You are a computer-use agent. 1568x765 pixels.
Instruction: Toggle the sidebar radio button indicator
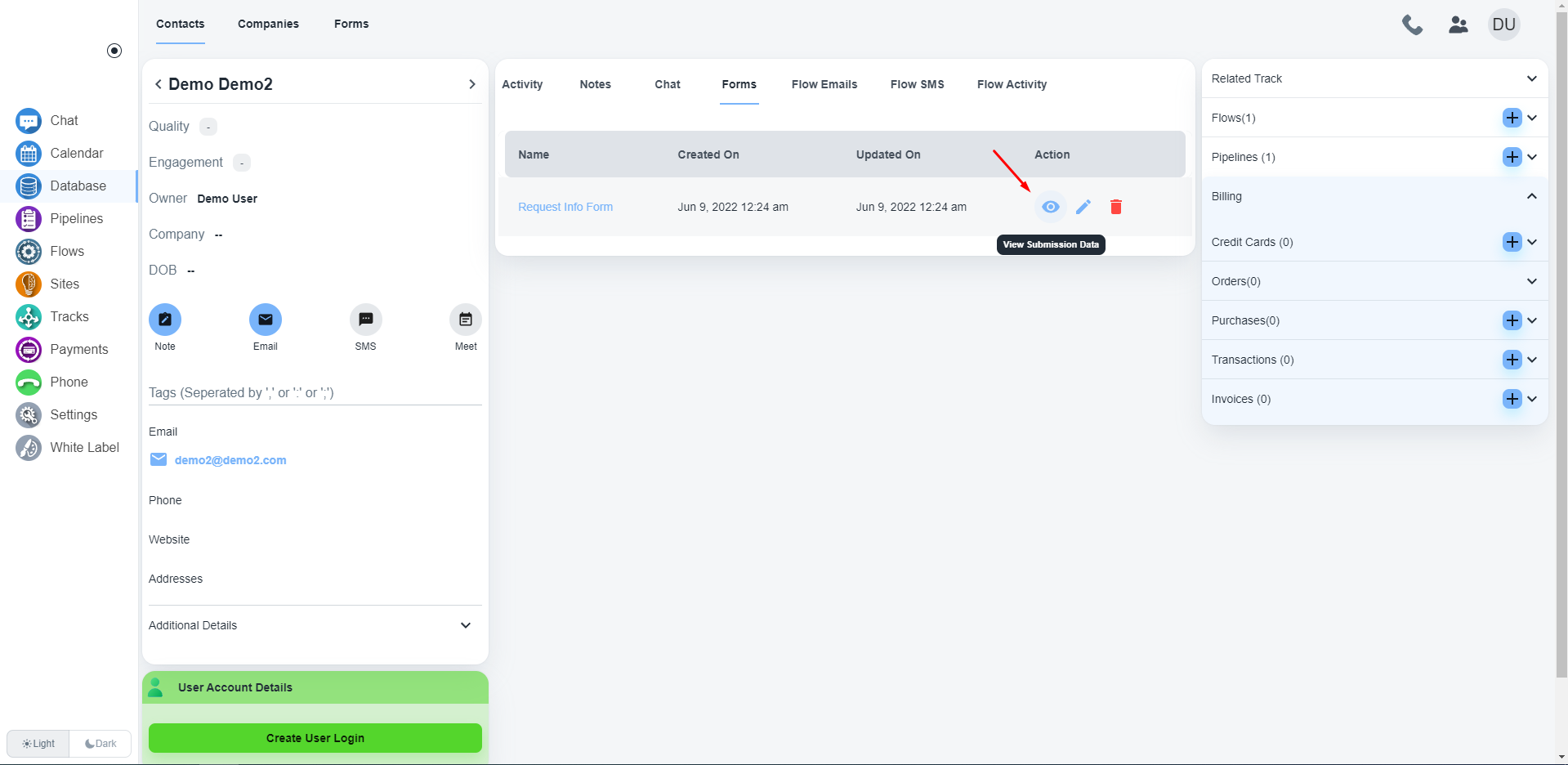pos(114,51)
